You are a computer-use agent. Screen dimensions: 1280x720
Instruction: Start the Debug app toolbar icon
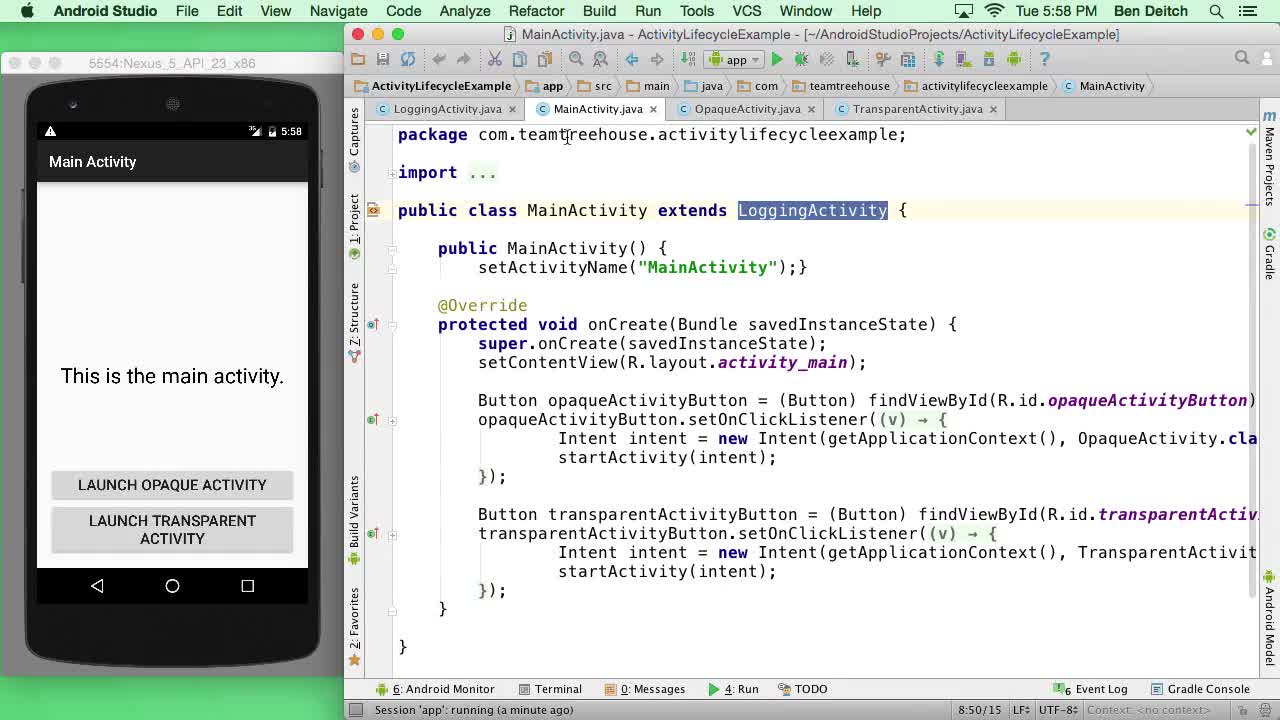801,60
